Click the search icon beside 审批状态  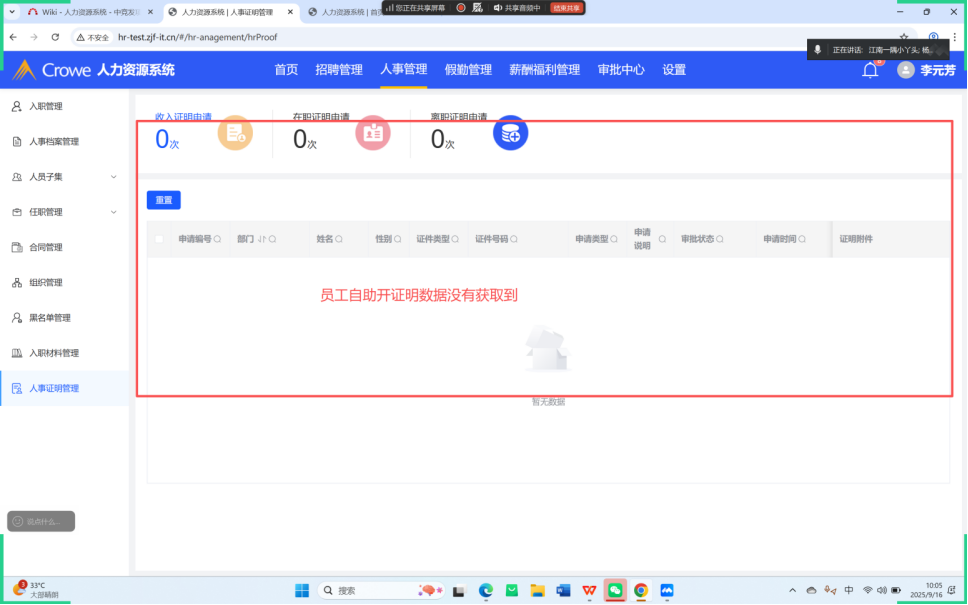(x=720, y=239)
